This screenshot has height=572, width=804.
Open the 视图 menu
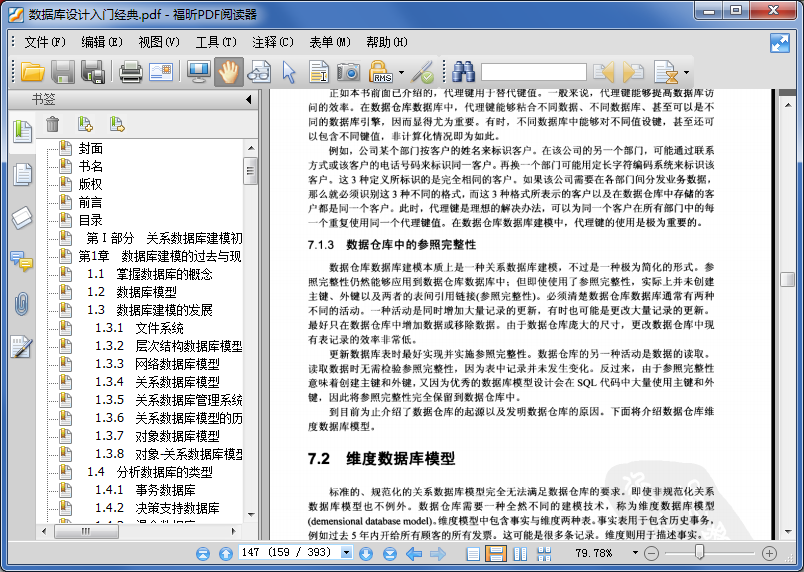pyautogui.click(x=159, y=42)
